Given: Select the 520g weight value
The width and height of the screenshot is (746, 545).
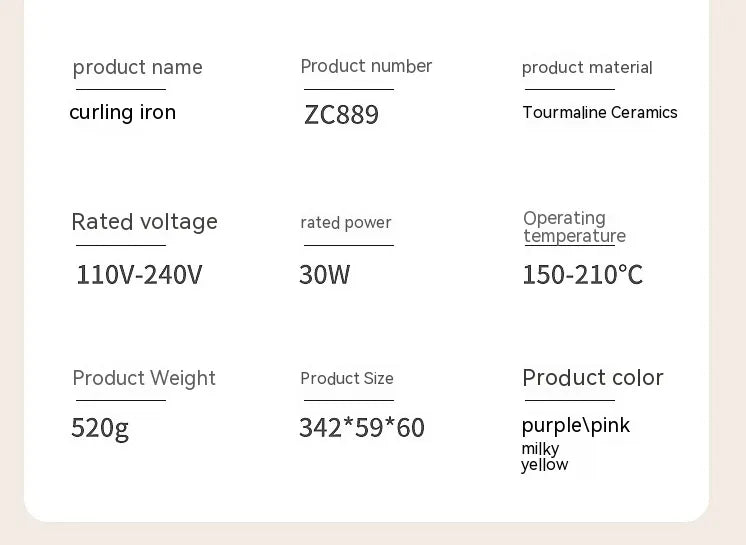Looking at the screenshot, I should tap(100, 428).
